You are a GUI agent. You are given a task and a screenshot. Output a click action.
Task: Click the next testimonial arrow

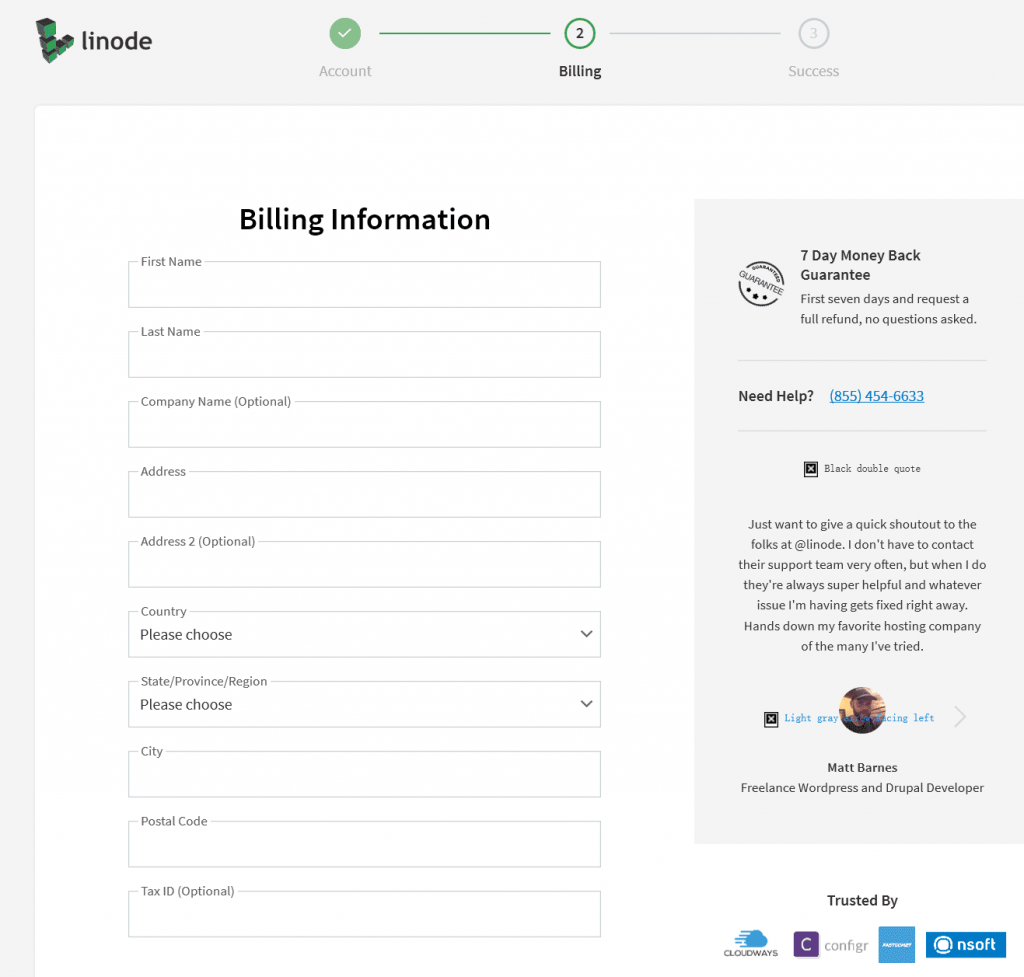coord(960,716)
